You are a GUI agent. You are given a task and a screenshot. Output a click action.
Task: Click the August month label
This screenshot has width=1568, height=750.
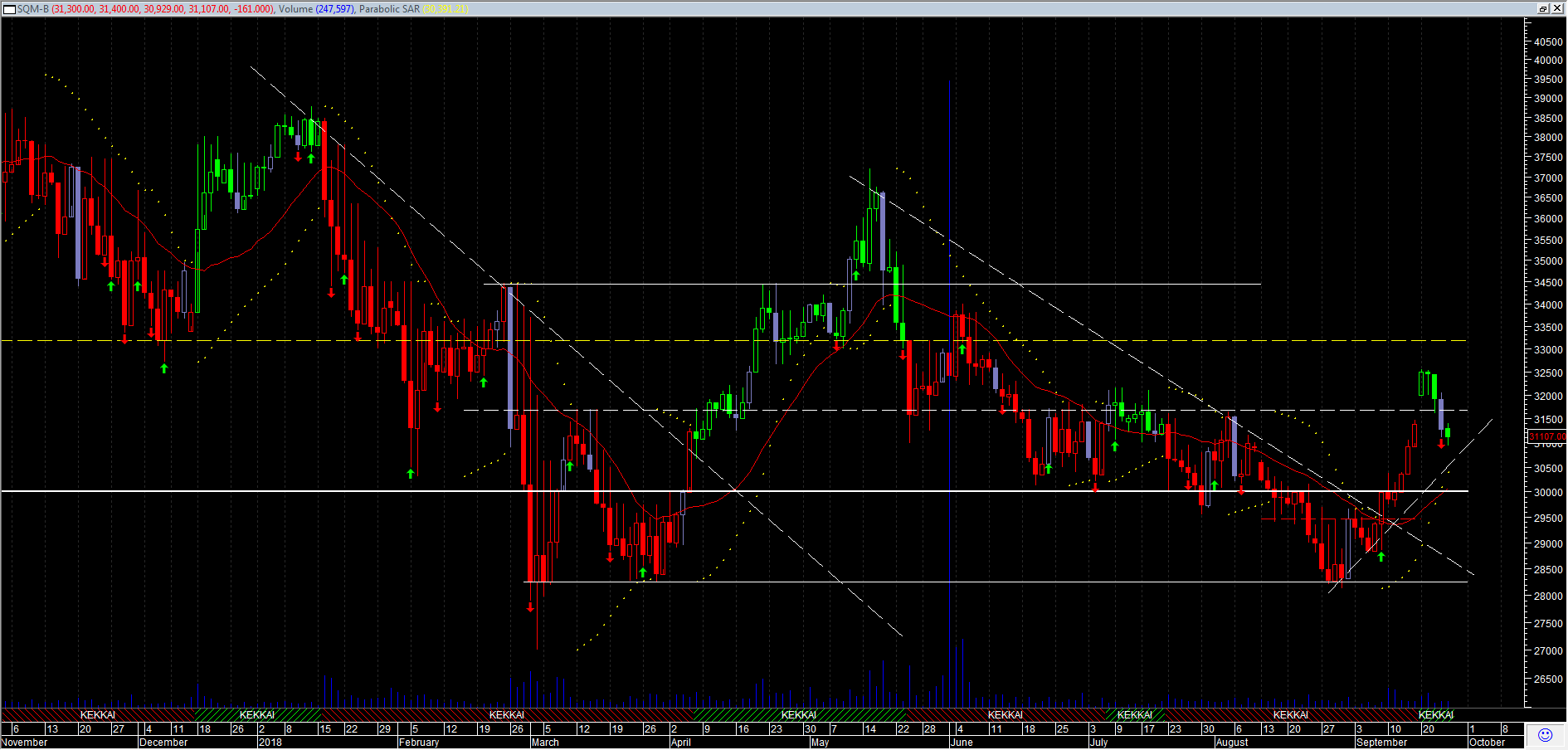tap(1232, 743)
